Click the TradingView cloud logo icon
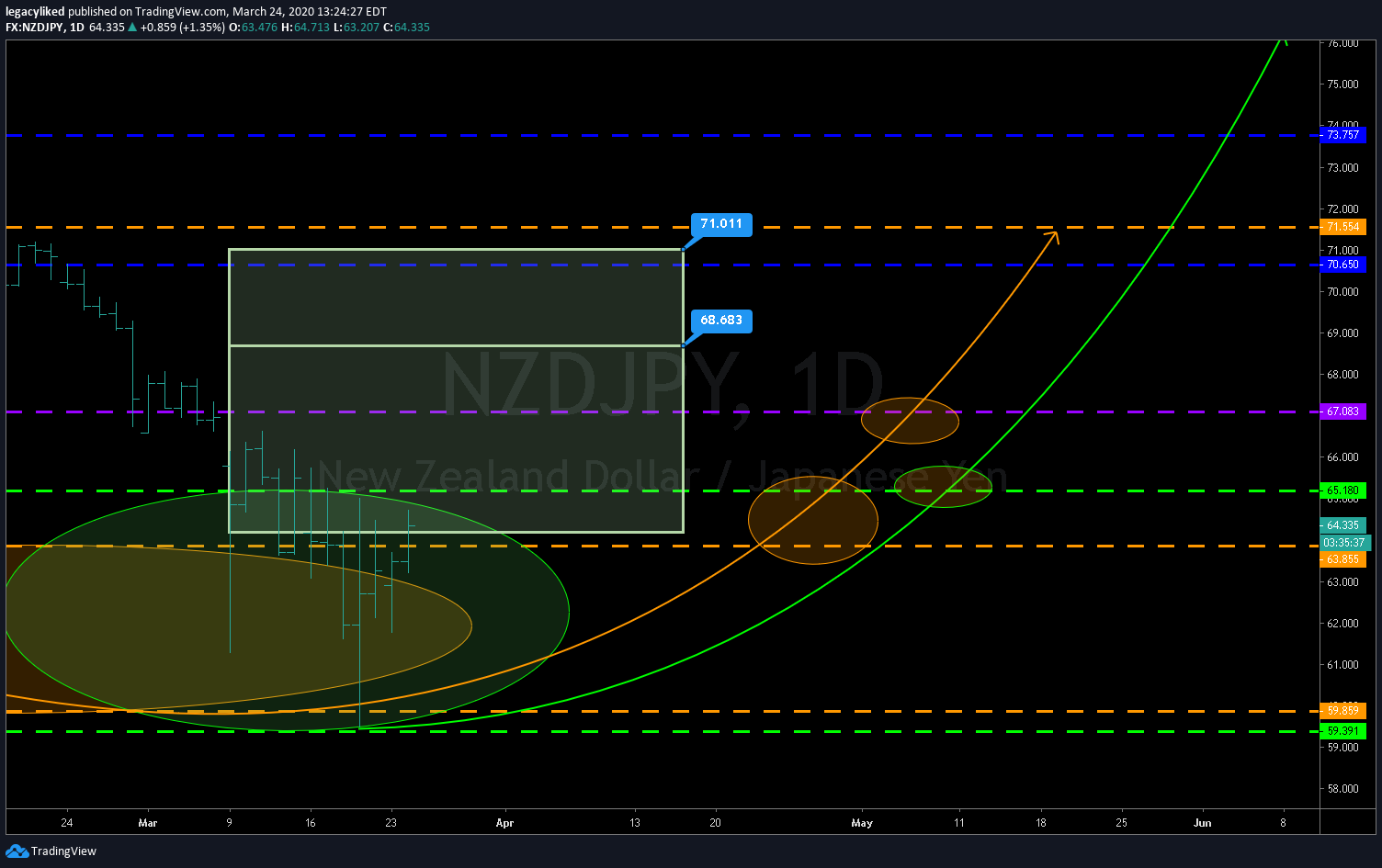Viewport: 1382px width, 868px height. [x=17, y=851]
